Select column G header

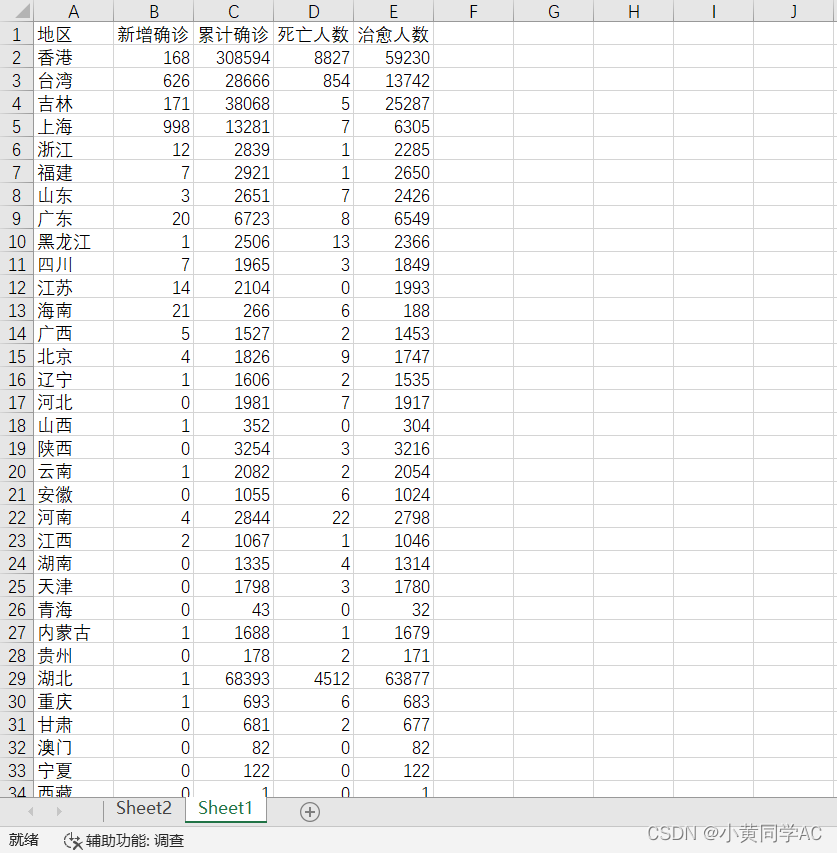[553, 11]
